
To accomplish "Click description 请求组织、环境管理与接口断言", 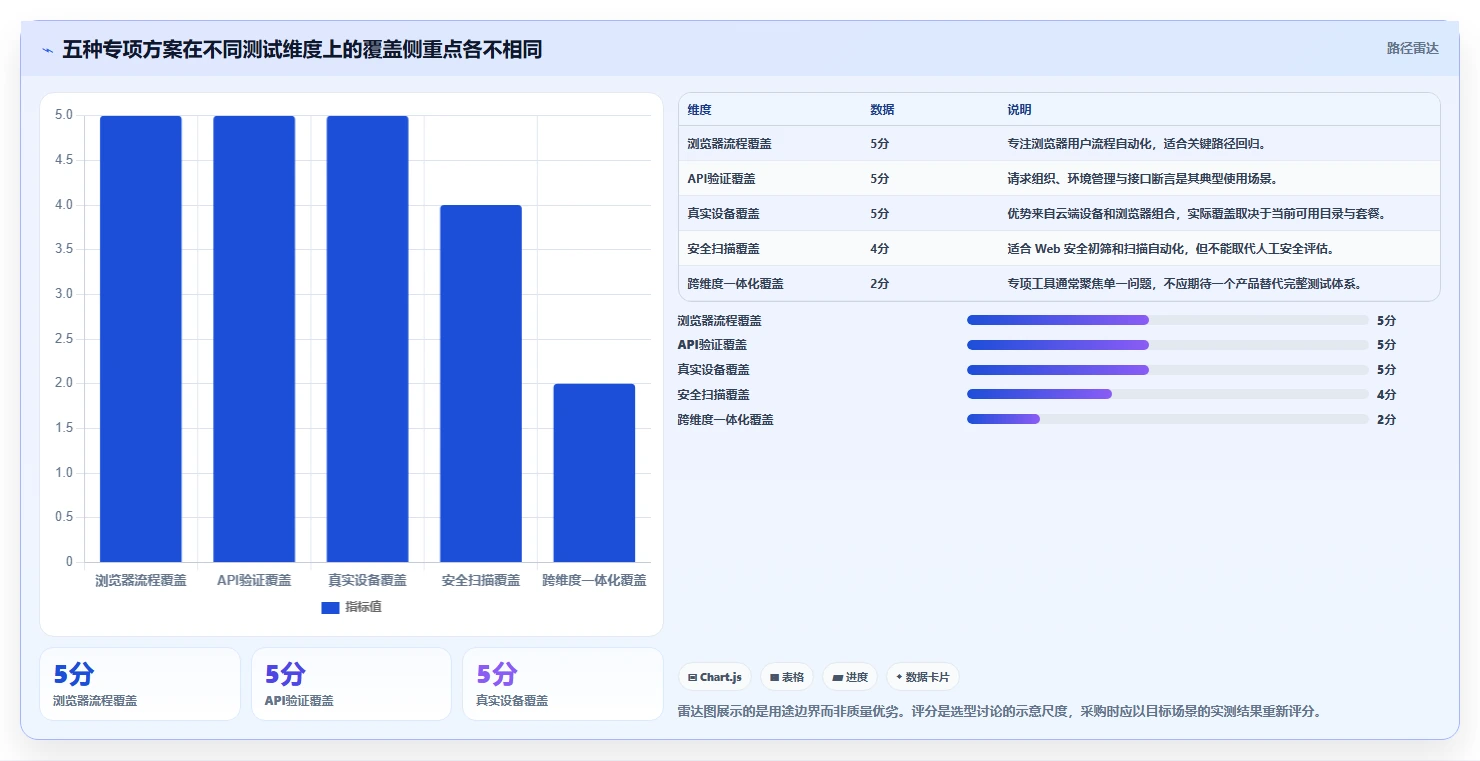I will coord(1142,179).
